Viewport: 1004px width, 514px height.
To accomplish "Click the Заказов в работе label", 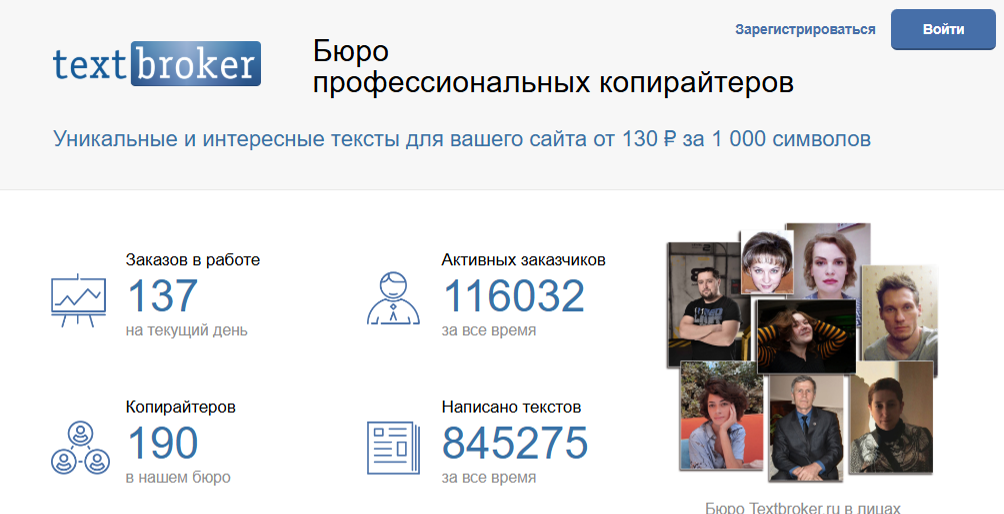I will tap(193, 260).
